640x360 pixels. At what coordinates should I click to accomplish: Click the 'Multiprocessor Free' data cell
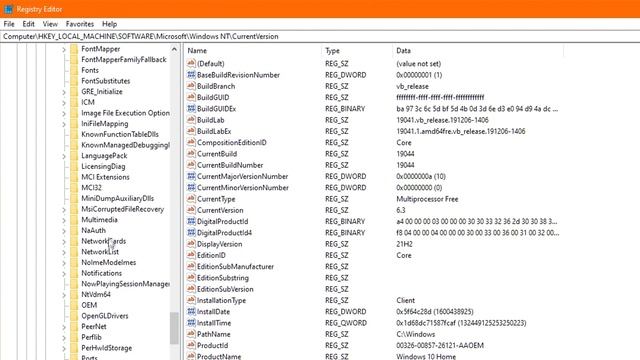[x=427, y=199]
